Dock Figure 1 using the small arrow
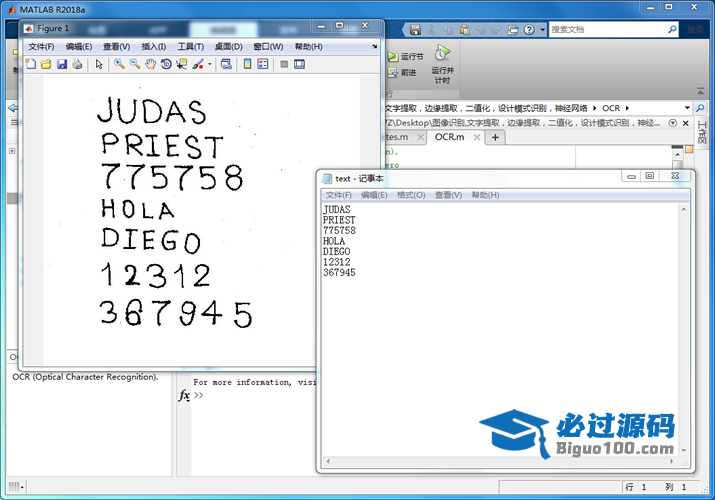Screen dimensions: 715x500 click(x=374, y=46)
